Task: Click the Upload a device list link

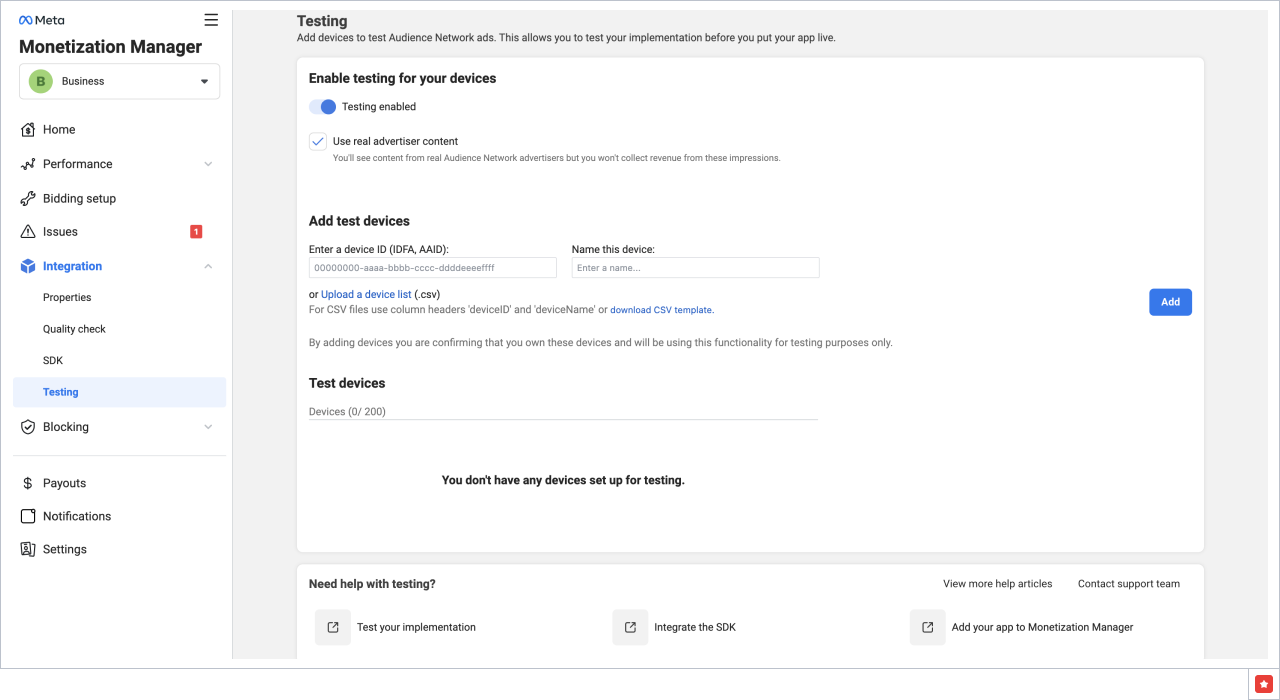Action: click(x=366, y=295)
